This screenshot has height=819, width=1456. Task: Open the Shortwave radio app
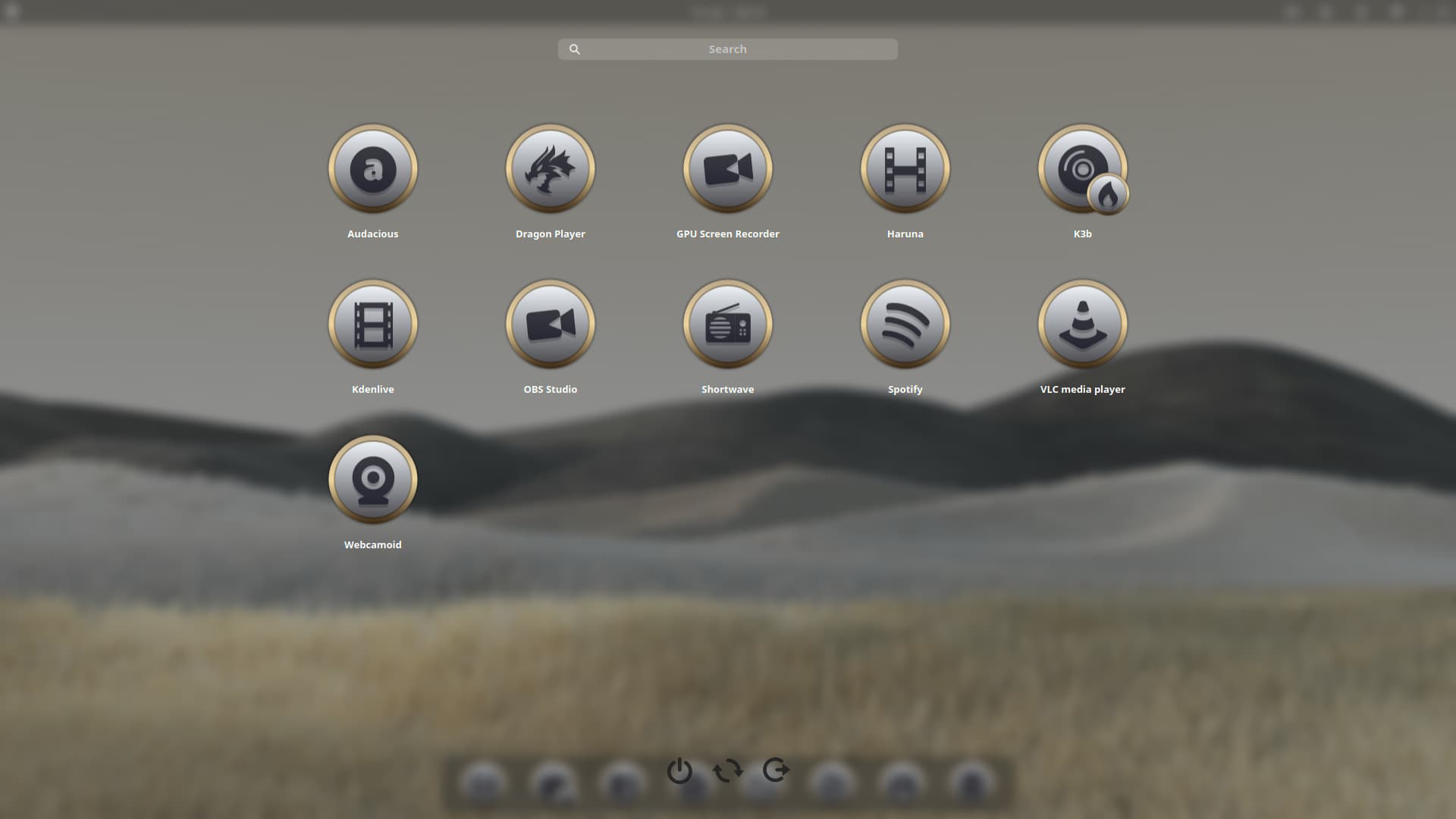[x=727, y=325]
